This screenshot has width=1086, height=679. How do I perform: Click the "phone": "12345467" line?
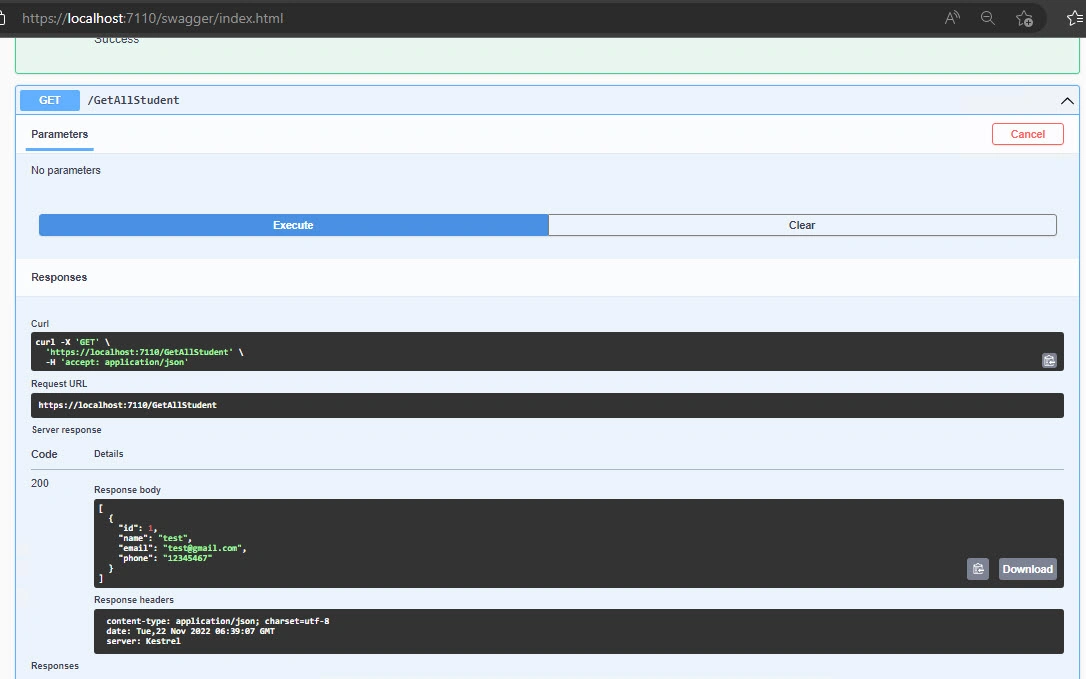coord(165,558)
